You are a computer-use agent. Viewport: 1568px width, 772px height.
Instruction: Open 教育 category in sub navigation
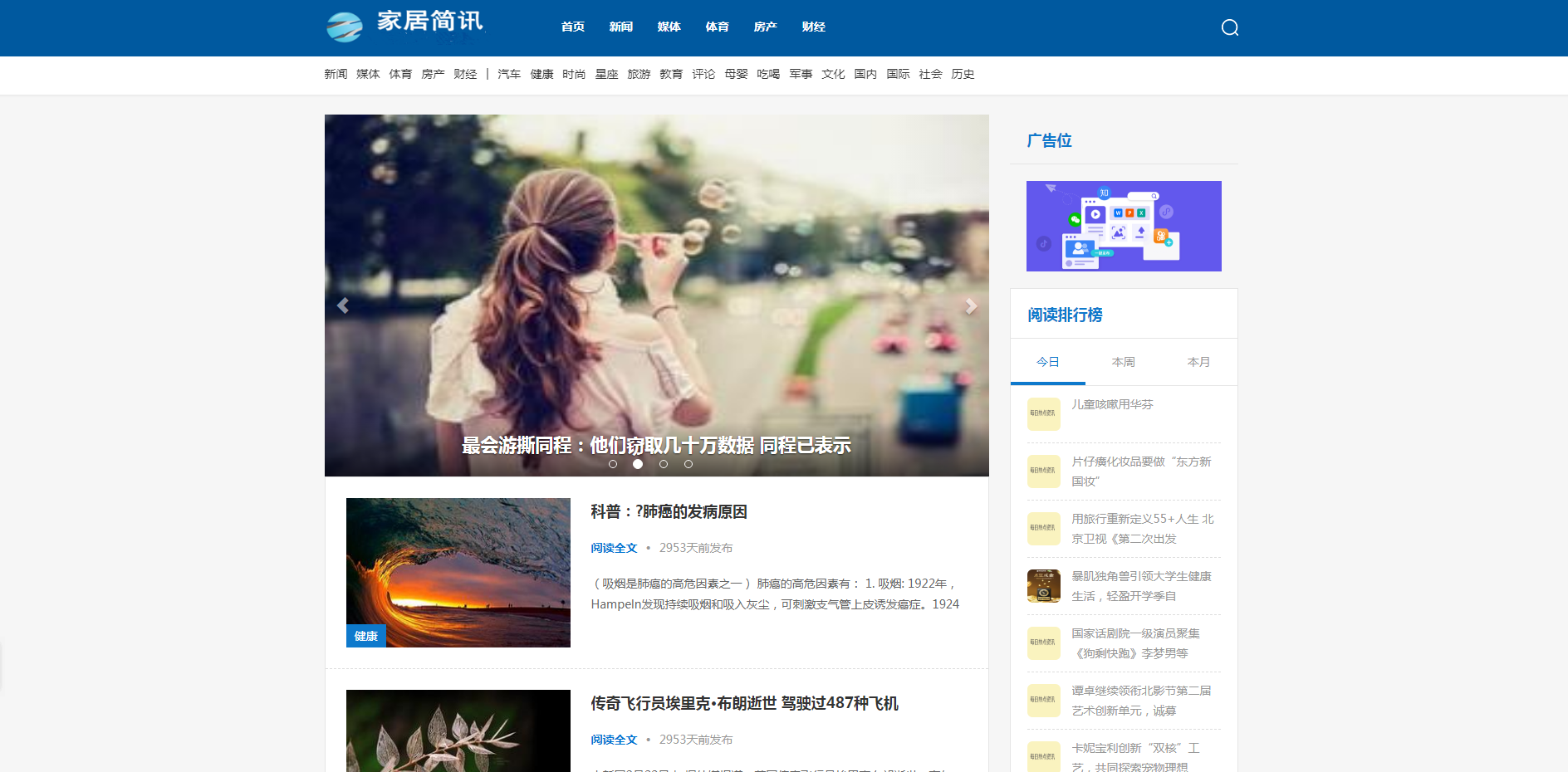671,74
